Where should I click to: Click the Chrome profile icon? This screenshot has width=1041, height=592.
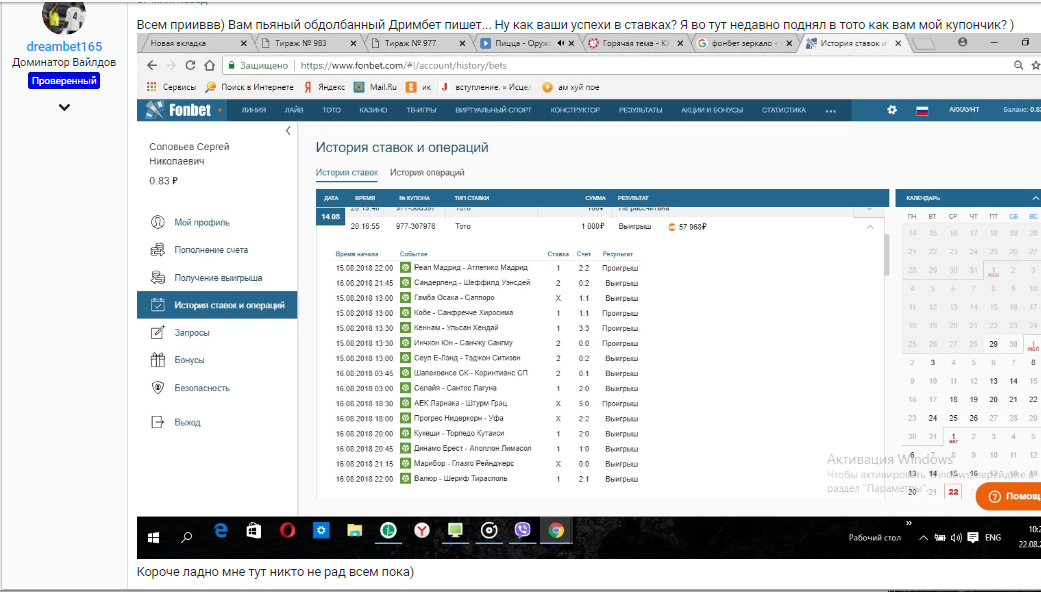(x=963, y=42)
